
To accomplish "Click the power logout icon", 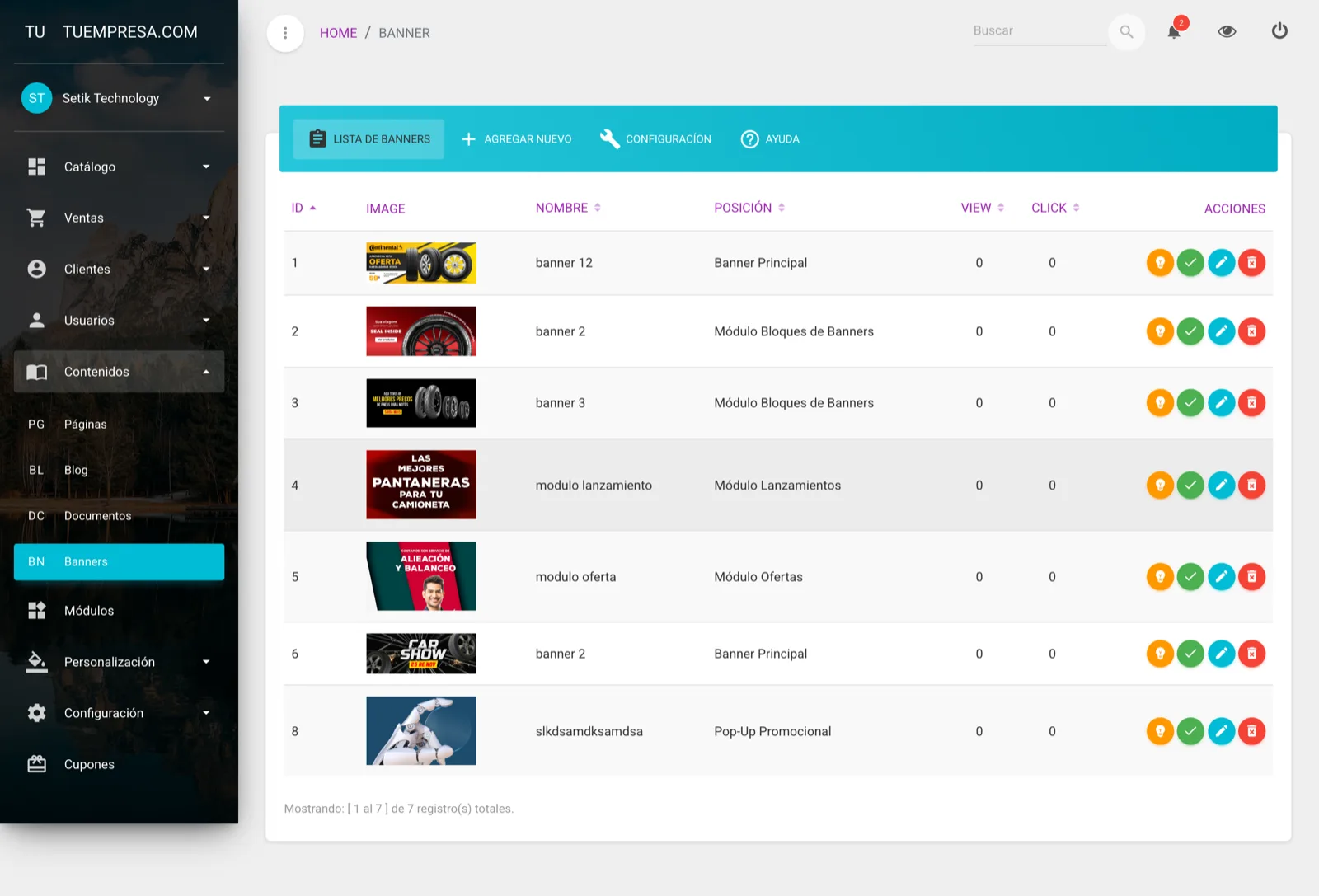I will click(1279, 31).
